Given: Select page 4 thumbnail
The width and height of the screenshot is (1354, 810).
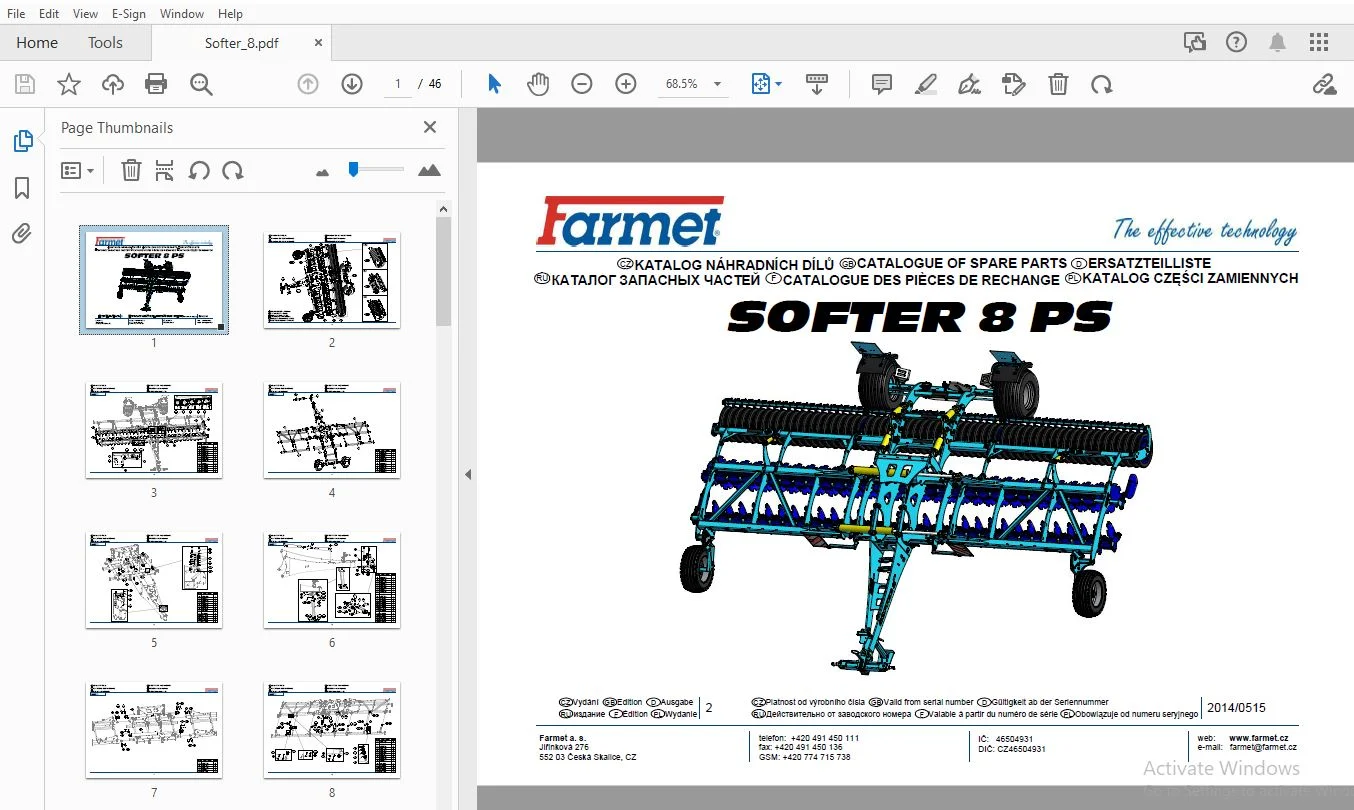Looking at the screenshot, I should click(332, 430).
